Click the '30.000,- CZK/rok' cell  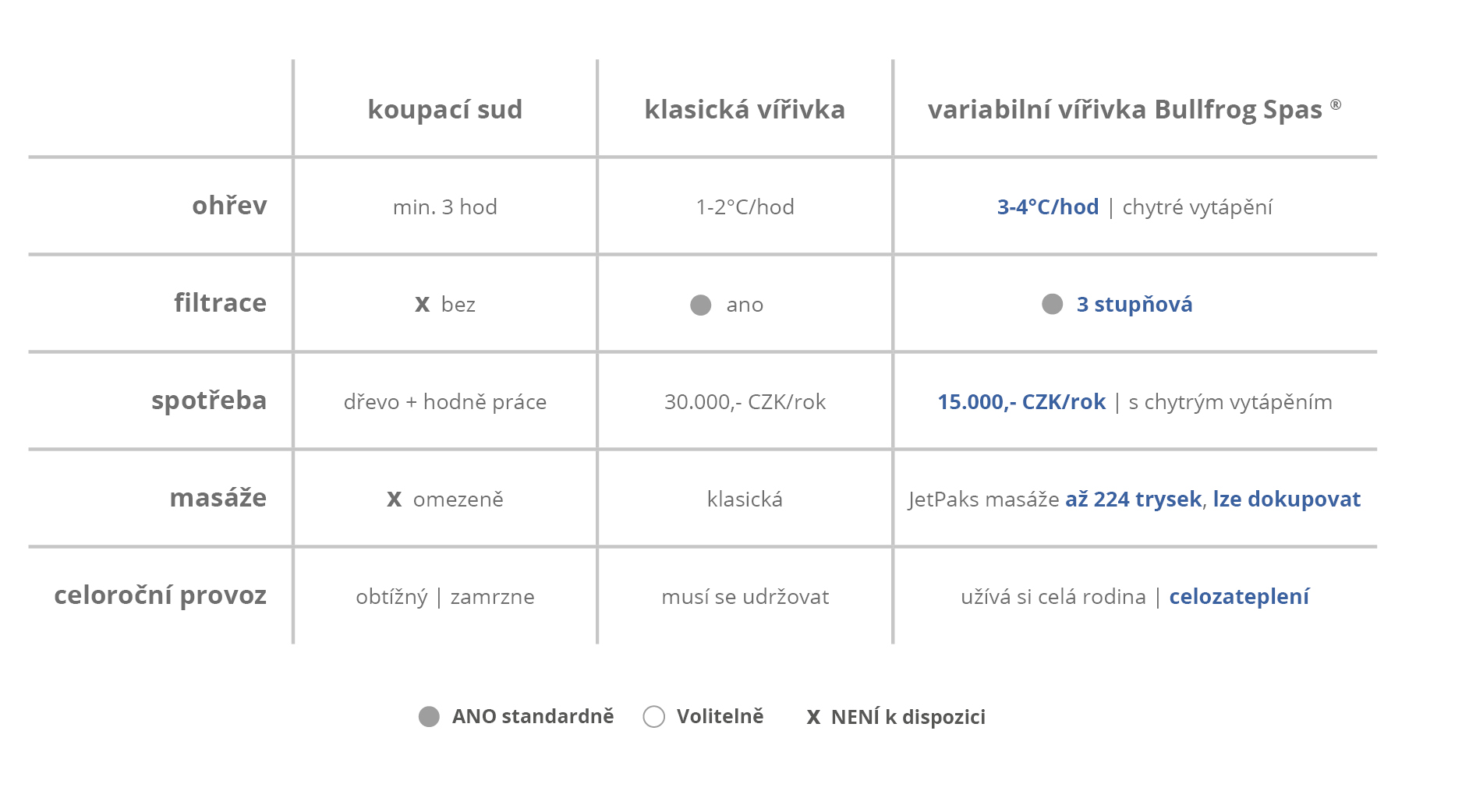click(745, 402)
